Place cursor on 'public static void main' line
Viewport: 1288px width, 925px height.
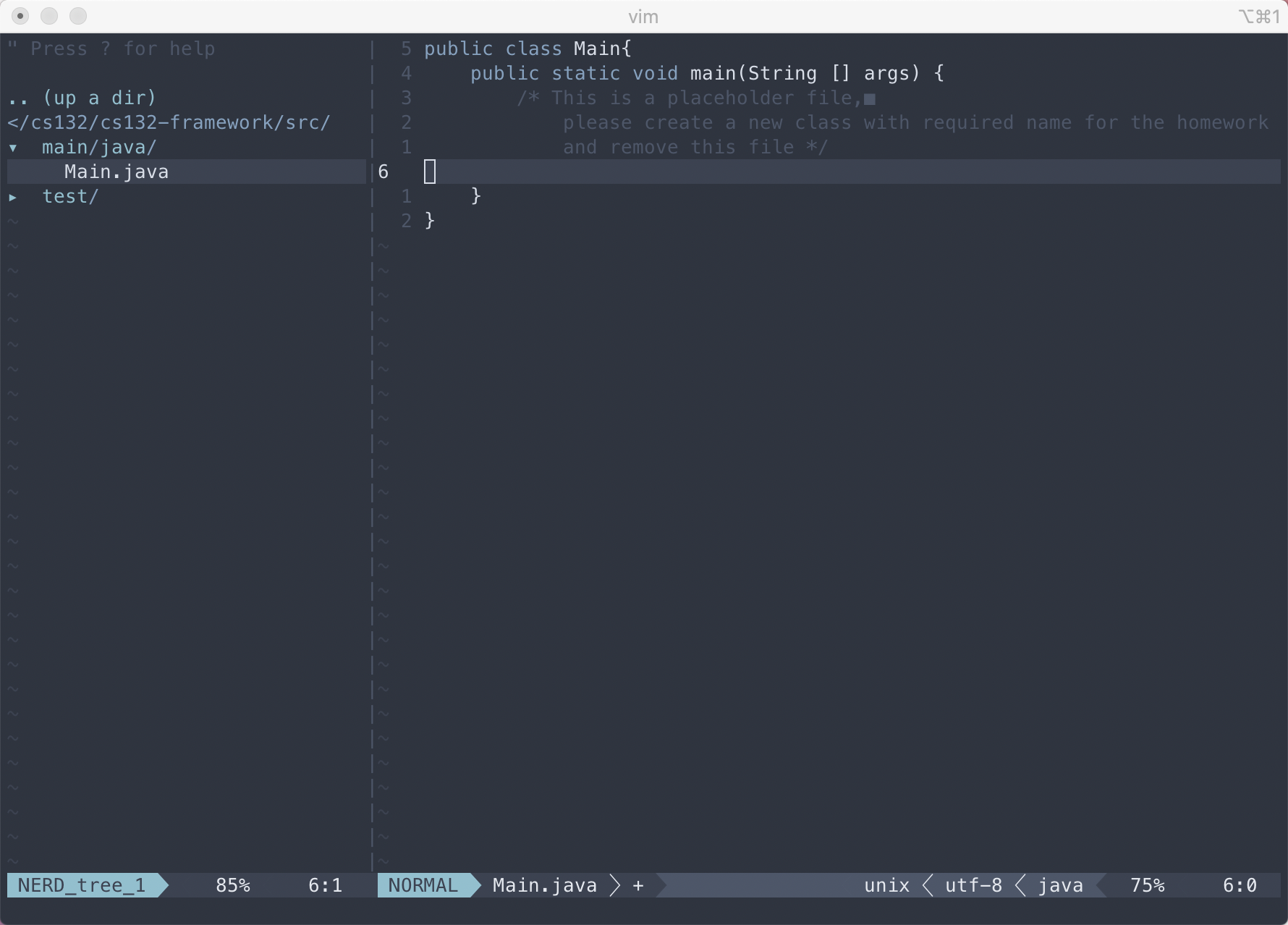click(x=708, y=73)
